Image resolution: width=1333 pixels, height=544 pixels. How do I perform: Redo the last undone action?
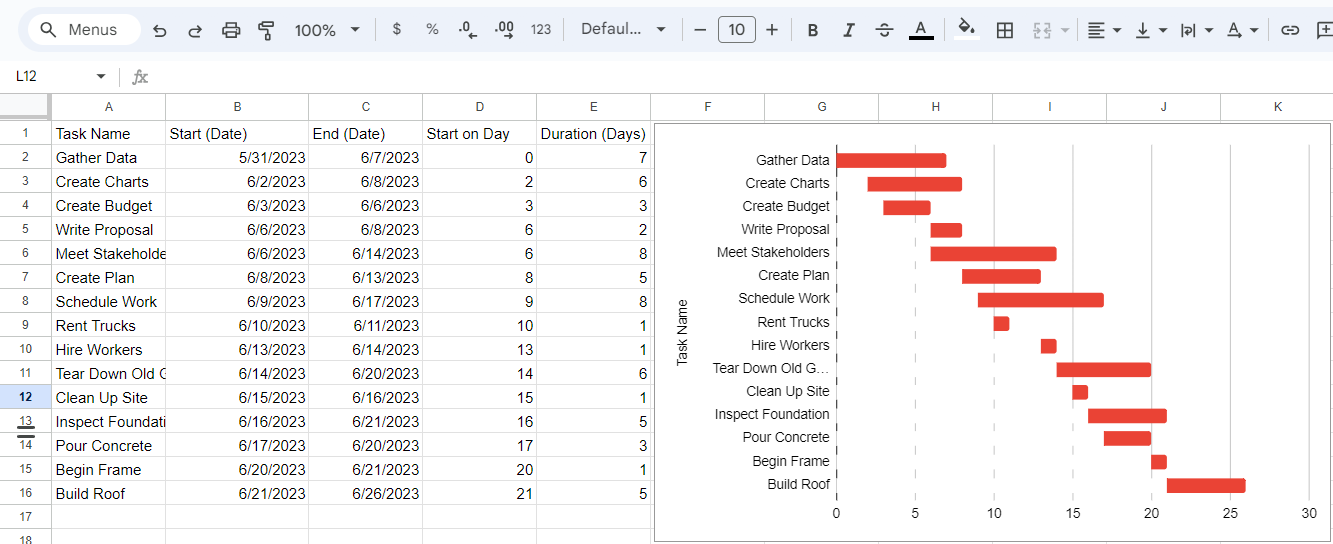[x=195, y=30]
